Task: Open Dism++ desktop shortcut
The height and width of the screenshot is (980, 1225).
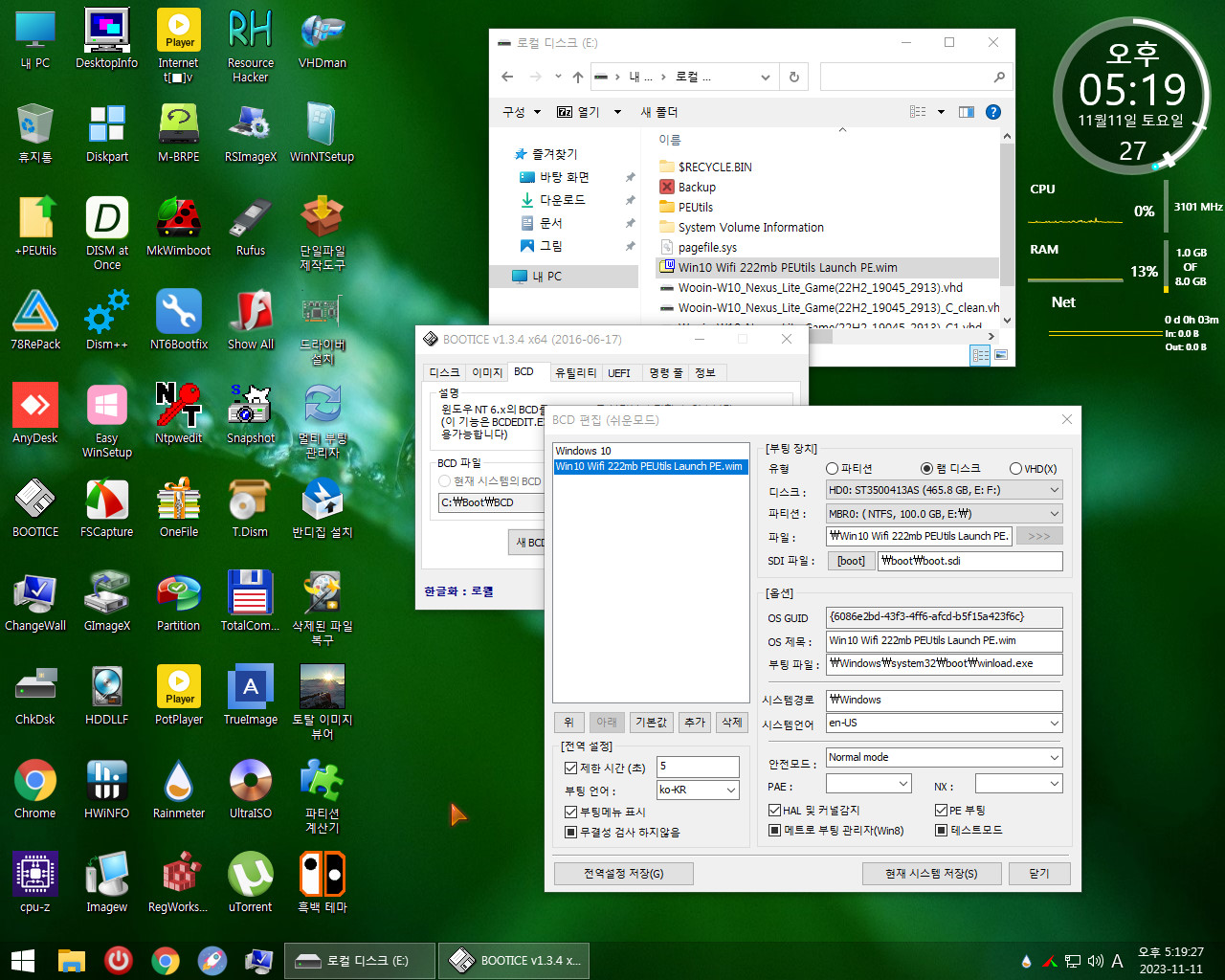Action: (107, 322)
